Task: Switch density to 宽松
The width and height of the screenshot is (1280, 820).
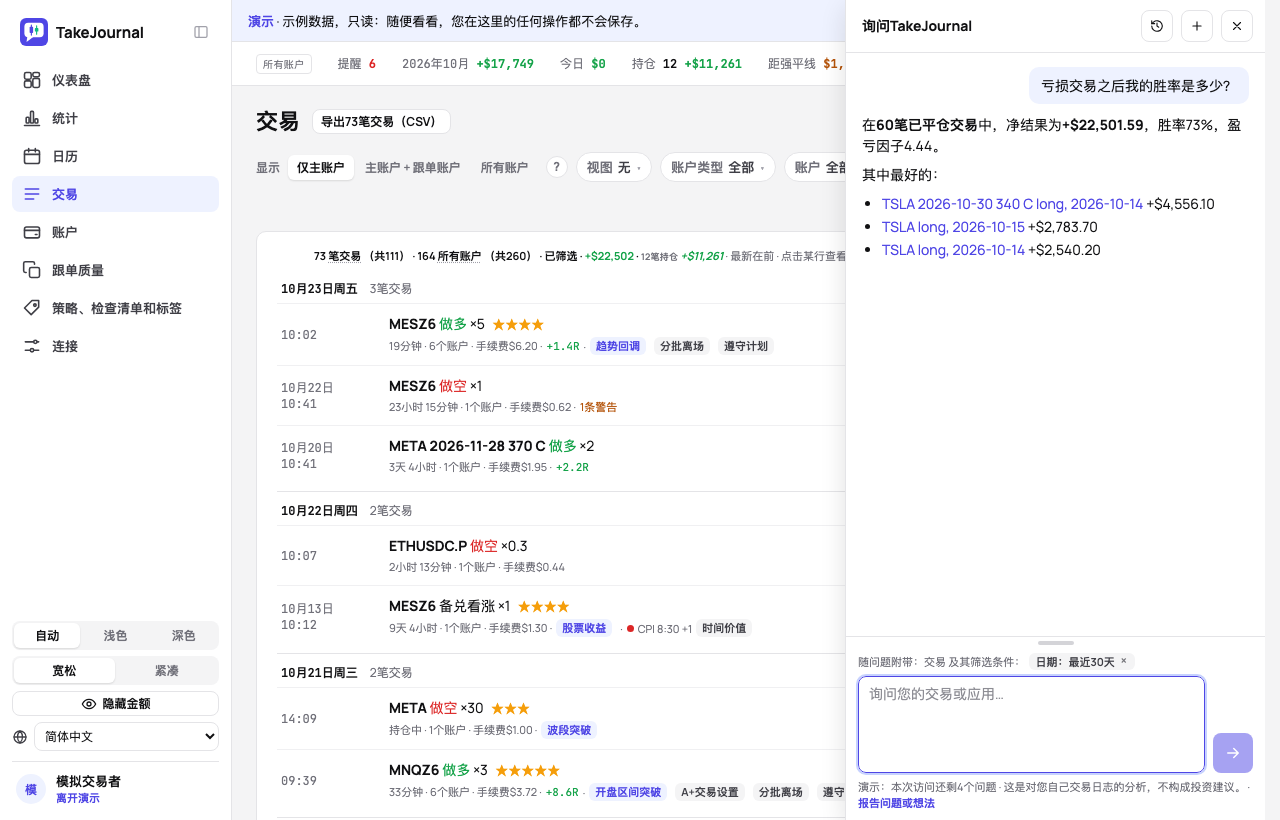Action: coord(64,670)
